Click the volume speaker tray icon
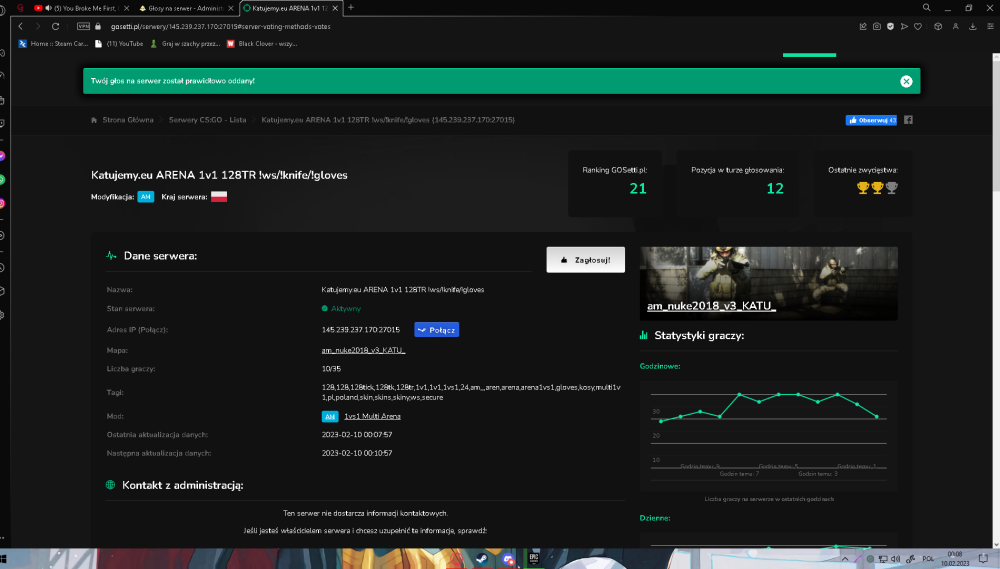This screenshot has height=569, width=1000. coord(895,559)
